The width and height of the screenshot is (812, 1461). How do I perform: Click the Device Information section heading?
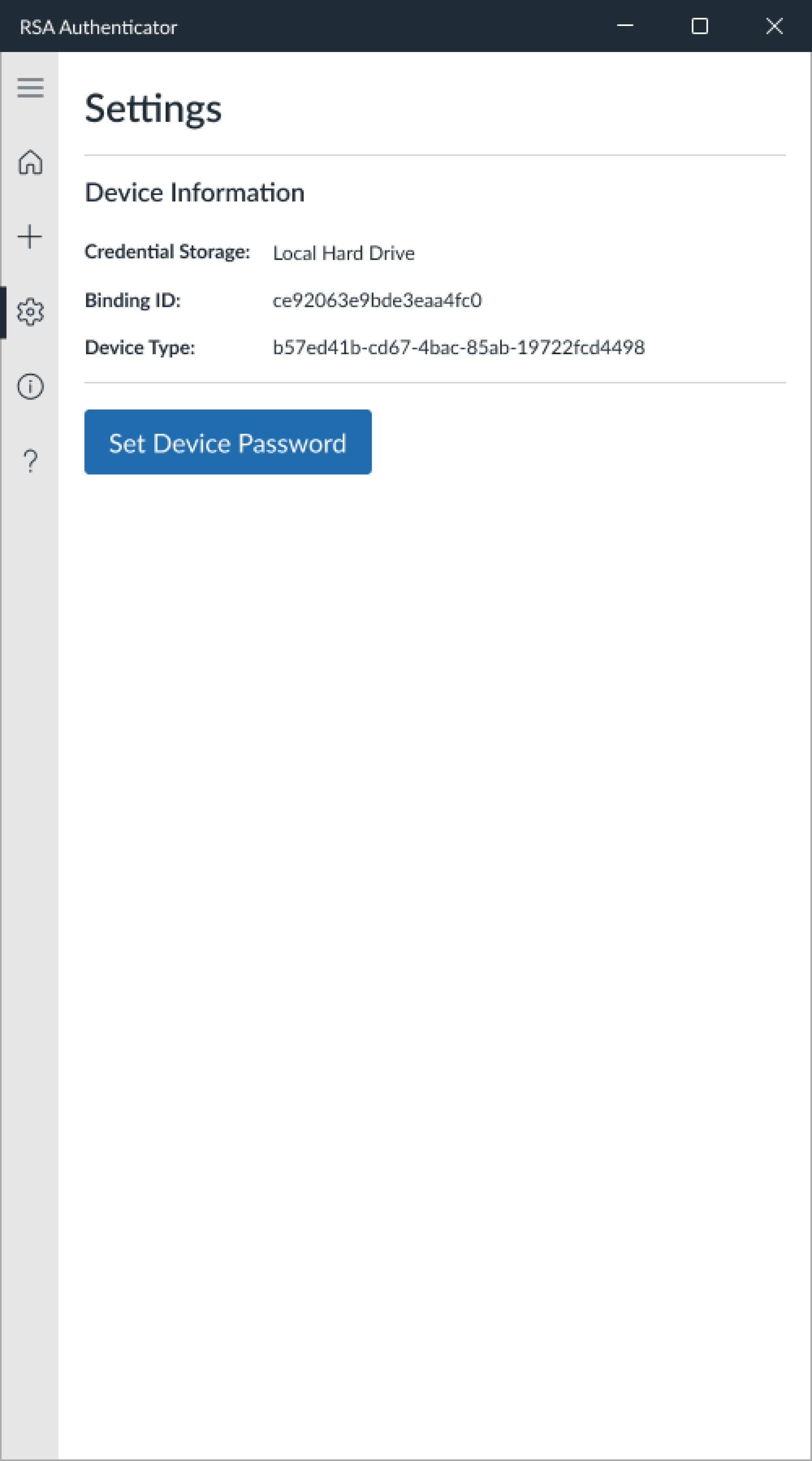click(x=194, y=193)
